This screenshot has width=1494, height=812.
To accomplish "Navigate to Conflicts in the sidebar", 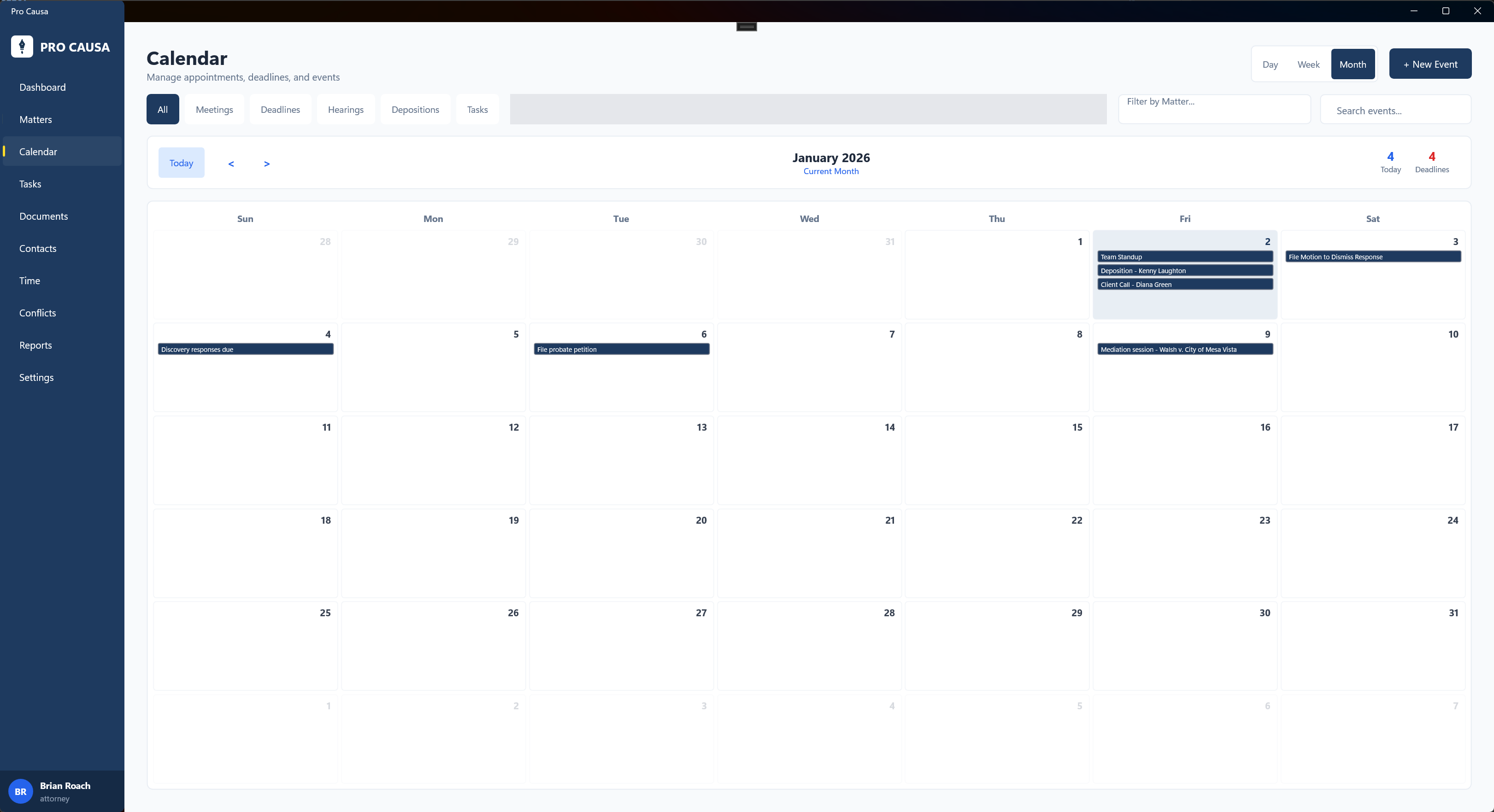I will point(37,312).
